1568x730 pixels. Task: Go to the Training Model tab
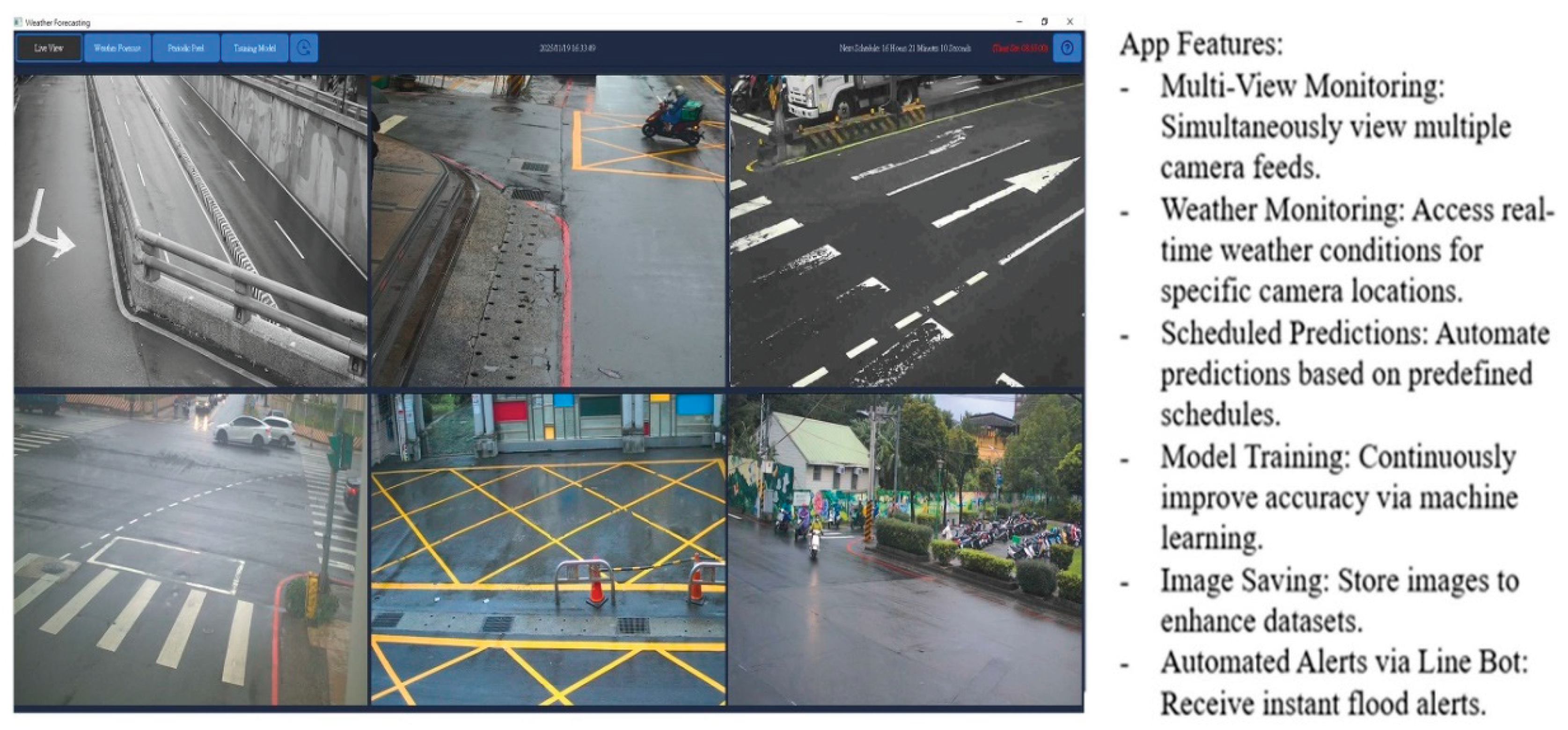point(255,48)
